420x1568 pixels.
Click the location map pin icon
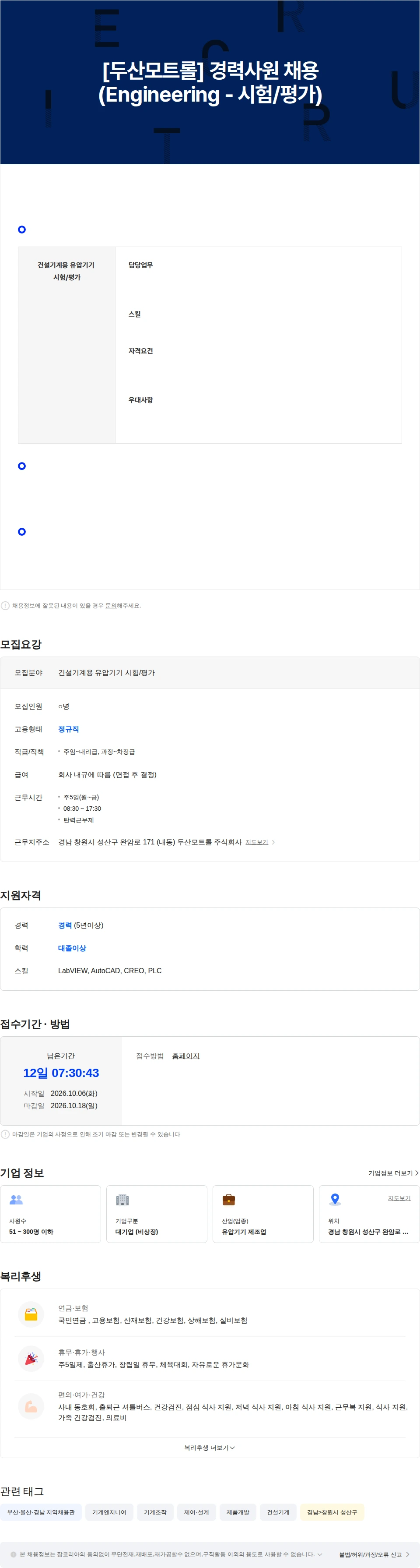point(335,1199)
